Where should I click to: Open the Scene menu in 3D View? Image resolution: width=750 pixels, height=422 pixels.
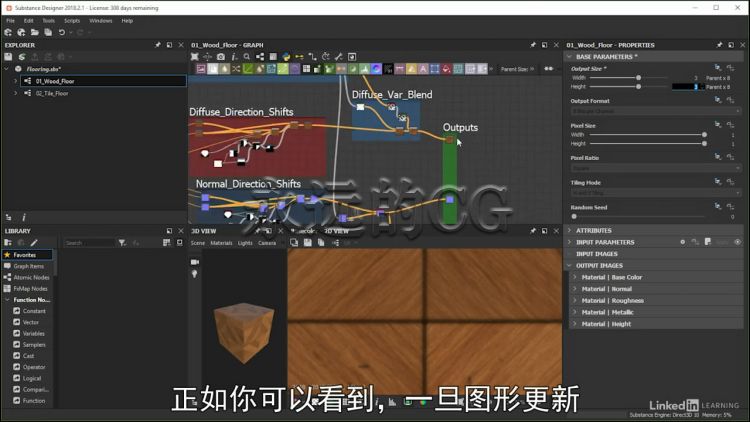198,243
